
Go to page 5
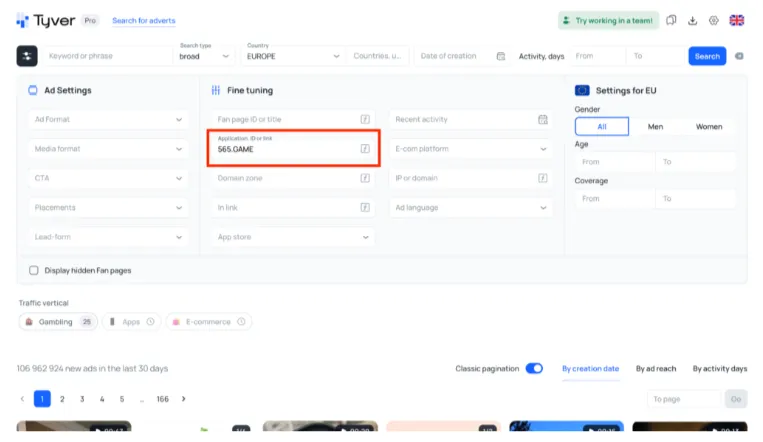(122, 399)
